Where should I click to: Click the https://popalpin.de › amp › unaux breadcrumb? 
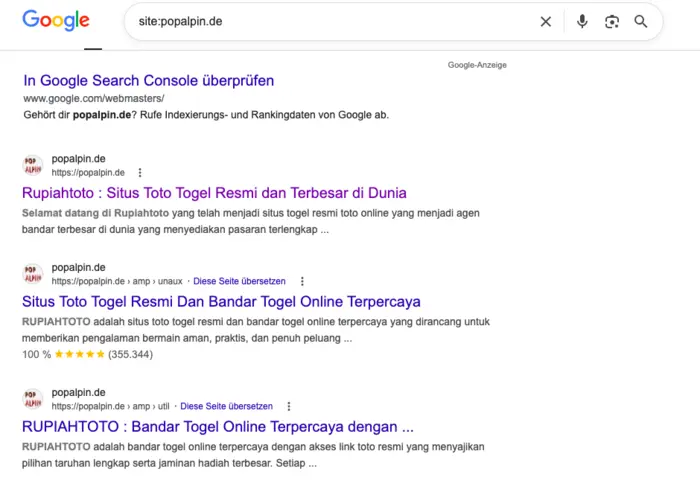[x=117, y=282]
